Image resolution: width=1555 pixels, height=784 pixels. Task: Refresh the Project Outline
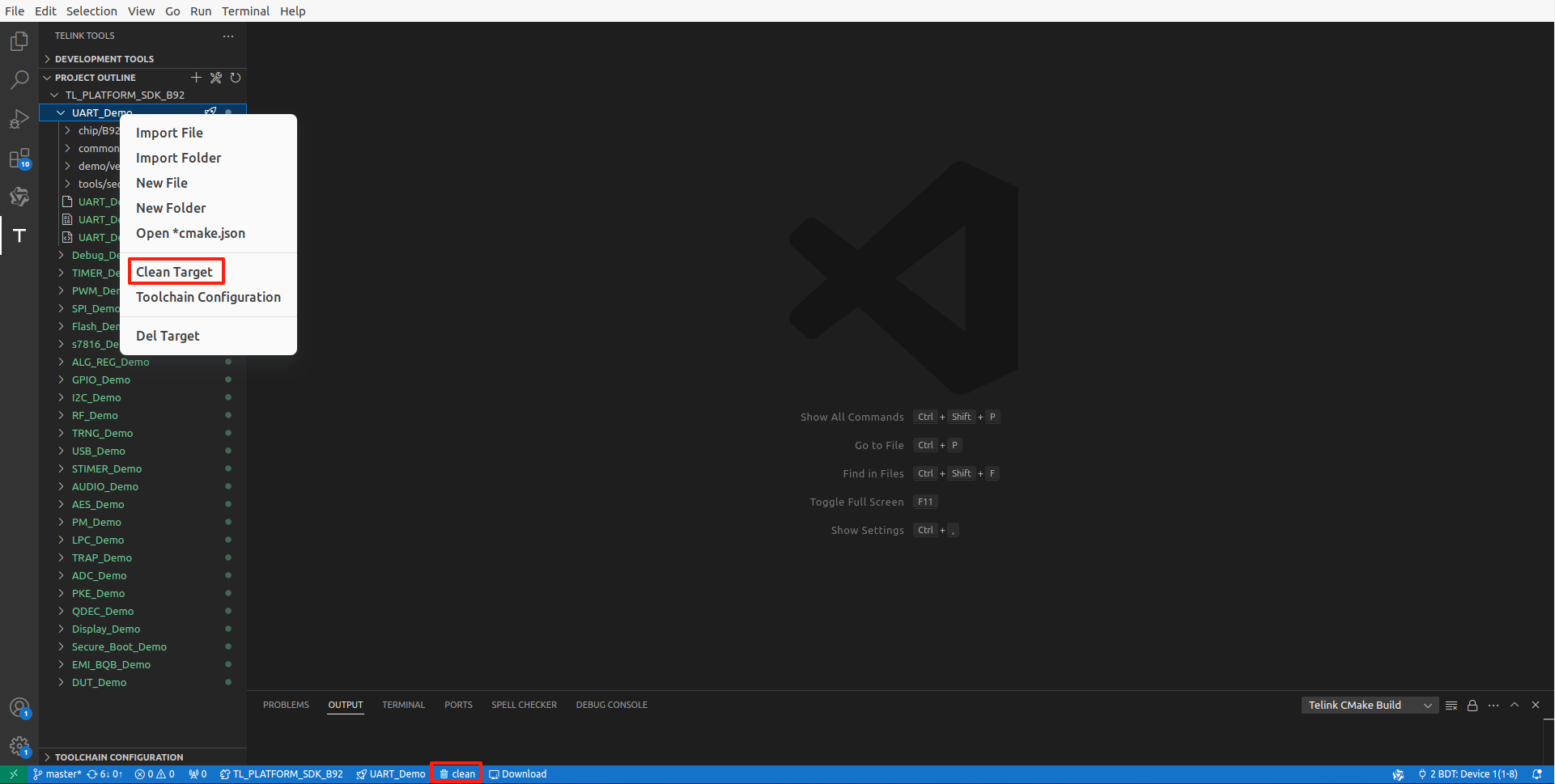[236, 78]
